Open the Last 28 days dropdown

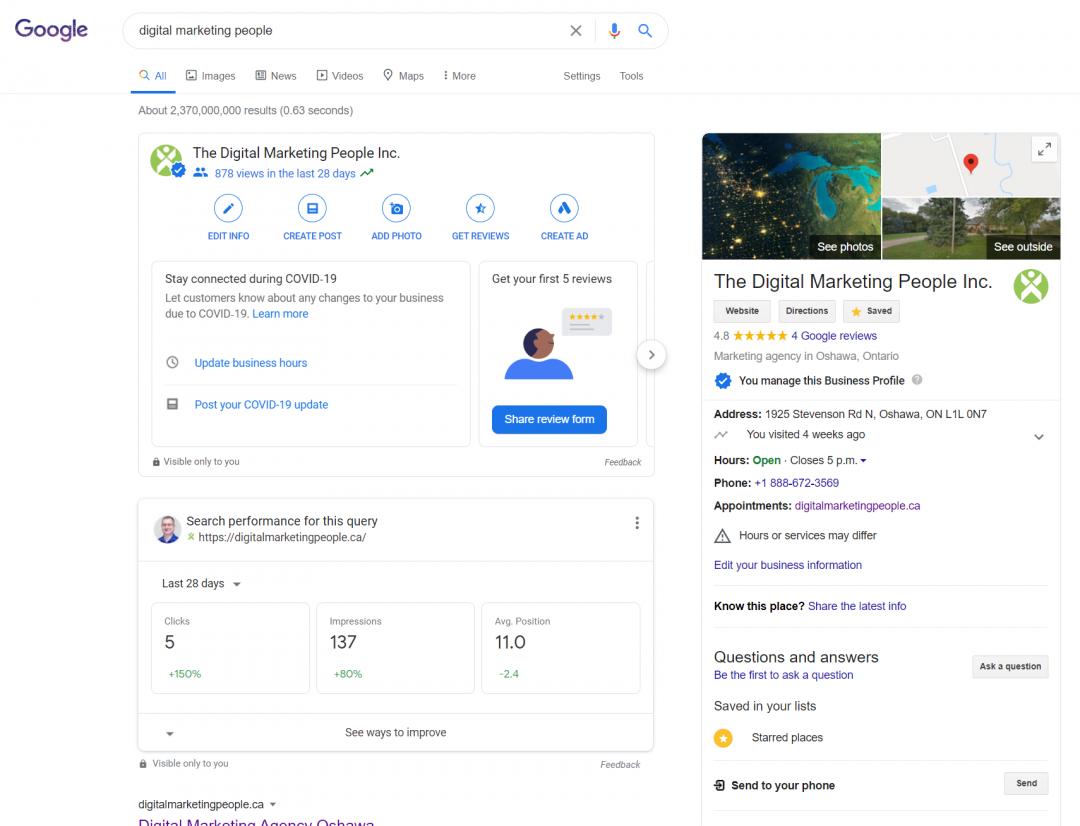[201, 584]
